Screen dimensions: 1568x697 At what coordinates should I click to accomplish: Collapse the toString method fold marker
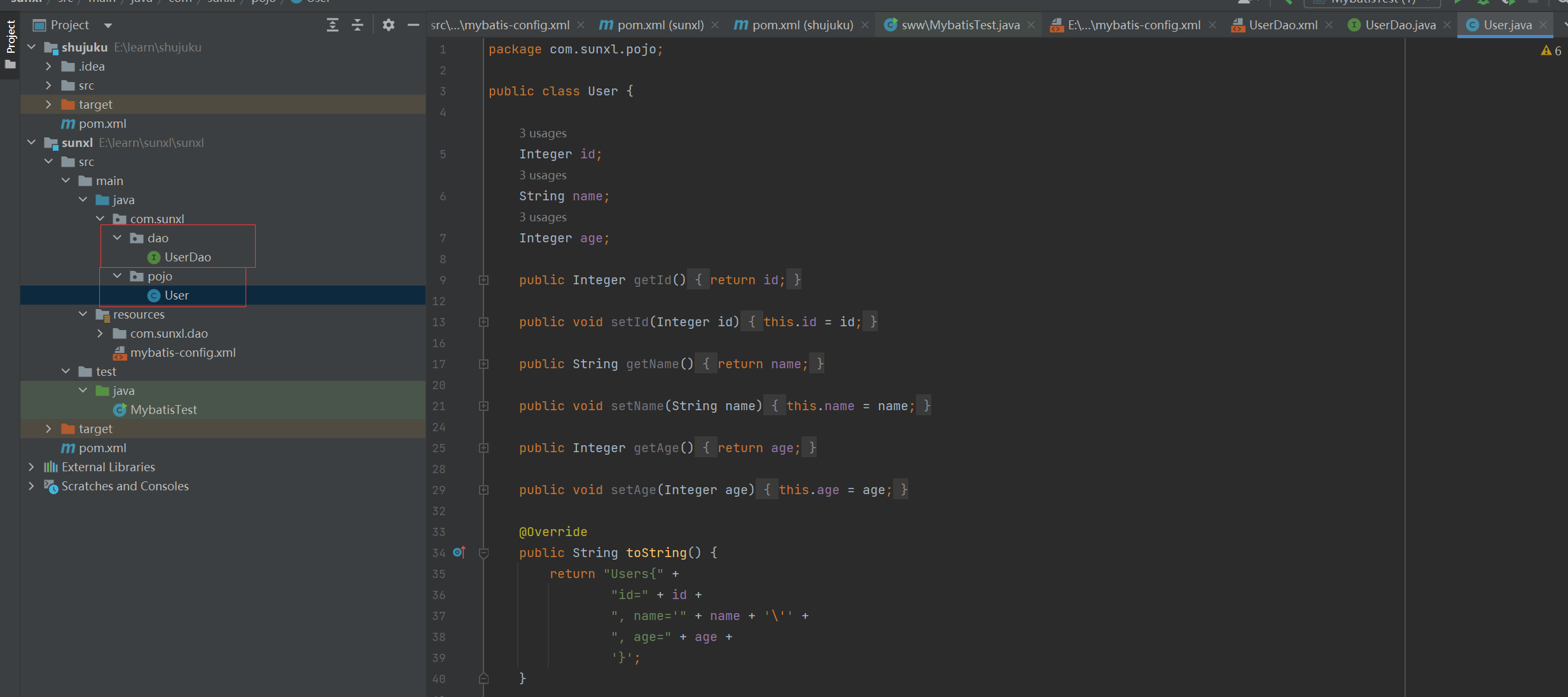tap(483, 553)
